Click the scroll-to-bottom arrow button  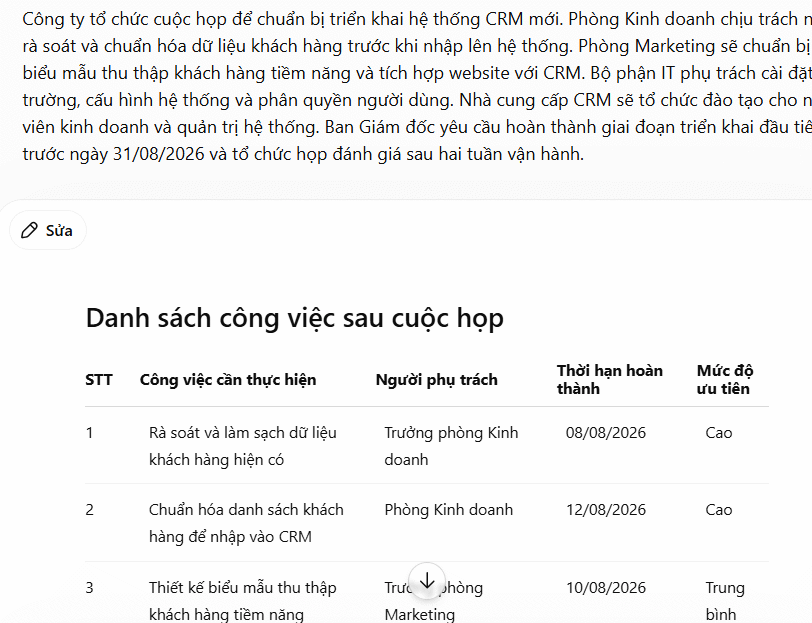pyautogui.click(x=427, y=581)
